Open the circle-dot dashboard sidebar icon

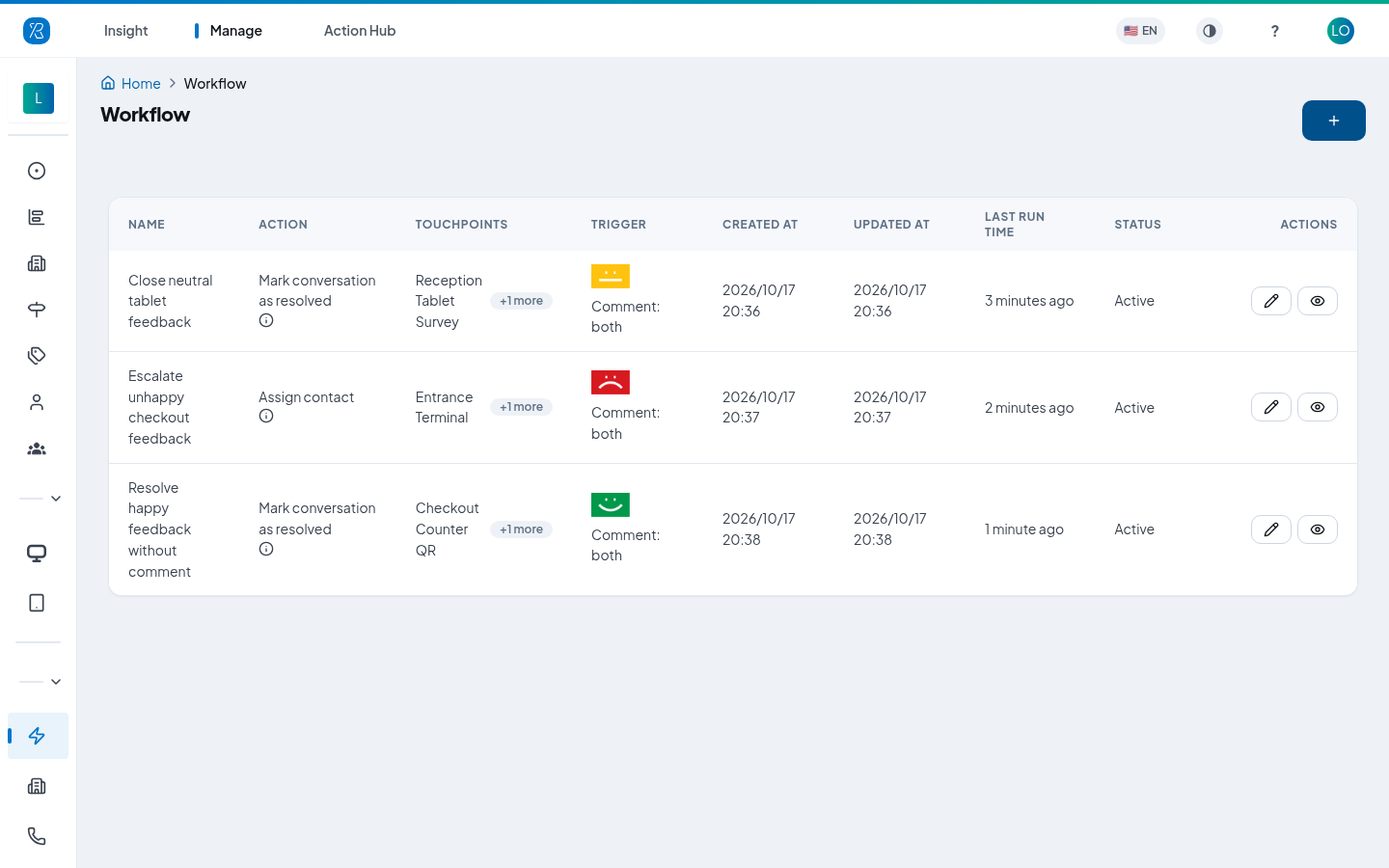(x=37, y=171)
